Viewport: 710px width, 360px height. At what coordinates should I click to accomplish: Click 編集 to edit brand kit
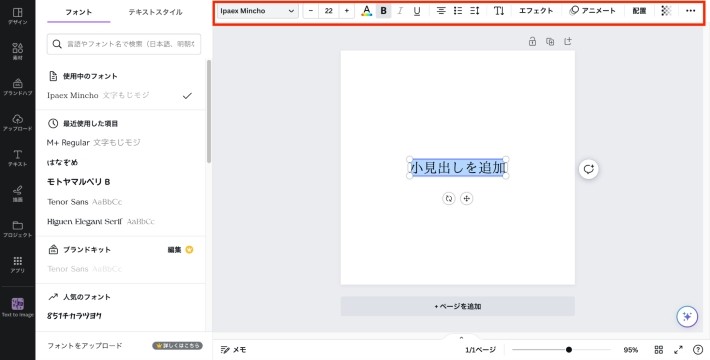[x=175, y=250]
